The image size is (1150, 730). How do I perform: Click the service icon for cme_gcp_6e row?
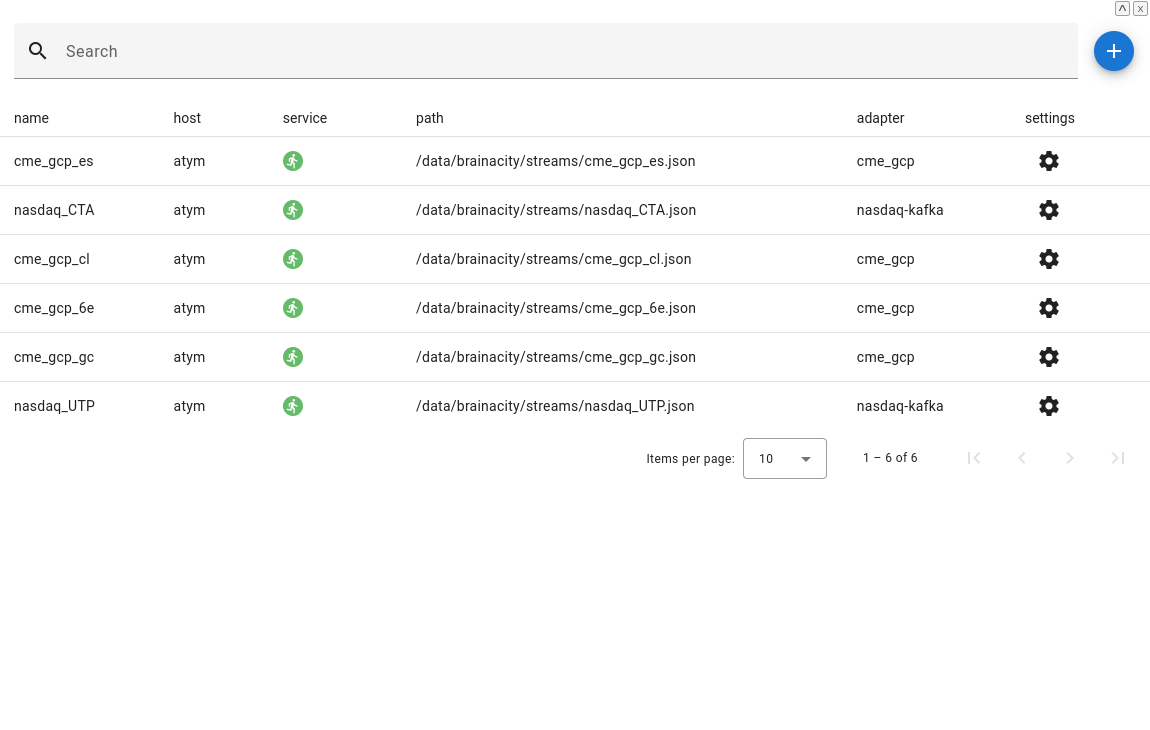coord(293,308)
